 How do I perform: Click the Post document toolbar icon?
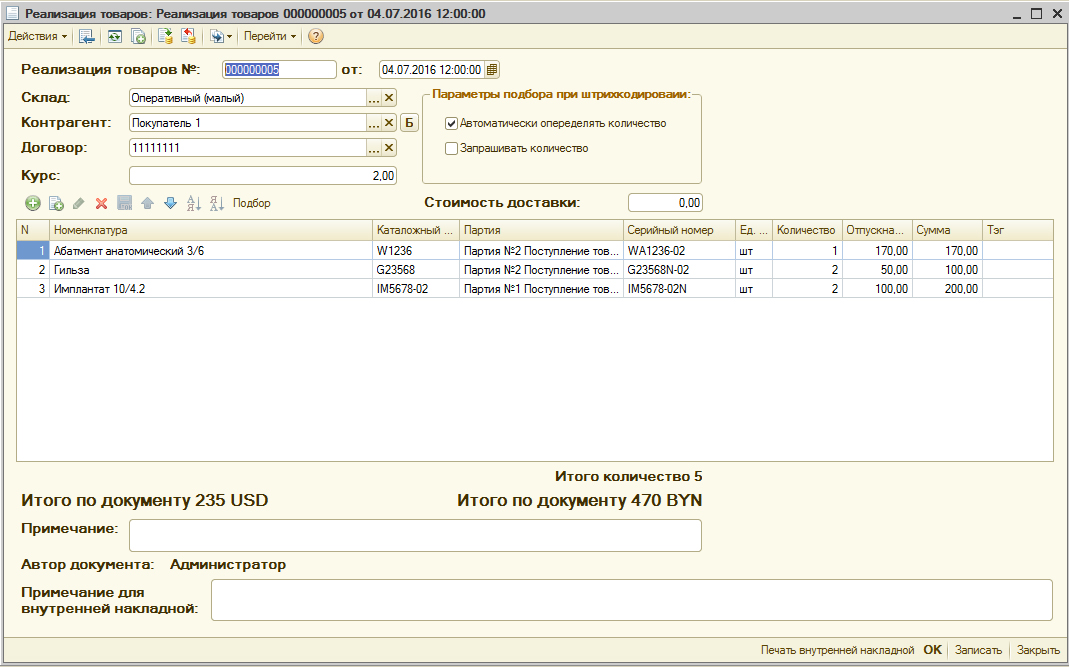165,36
